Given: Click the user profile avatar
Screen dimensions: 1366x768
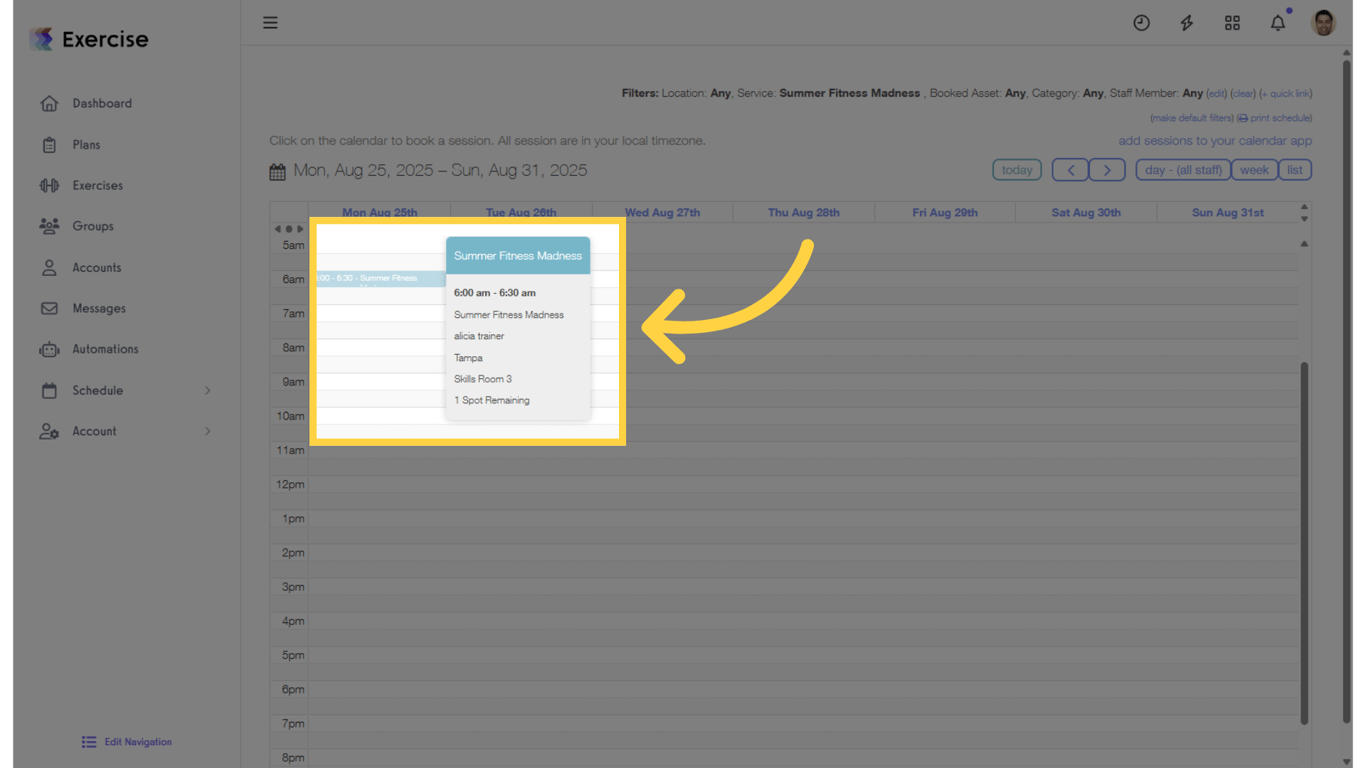Looking at the screenshot, I should point(1323,23).
